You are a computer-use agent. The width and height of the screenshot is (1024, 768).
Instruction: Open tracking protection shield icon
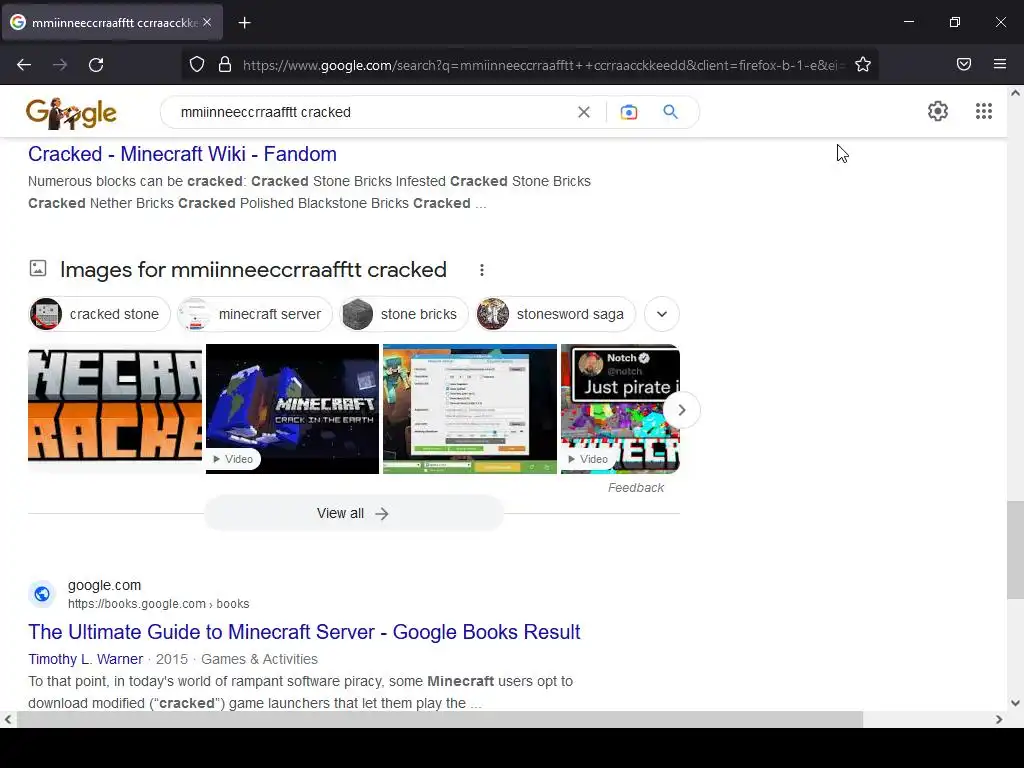pyautogui.click(x=197, y=64)
